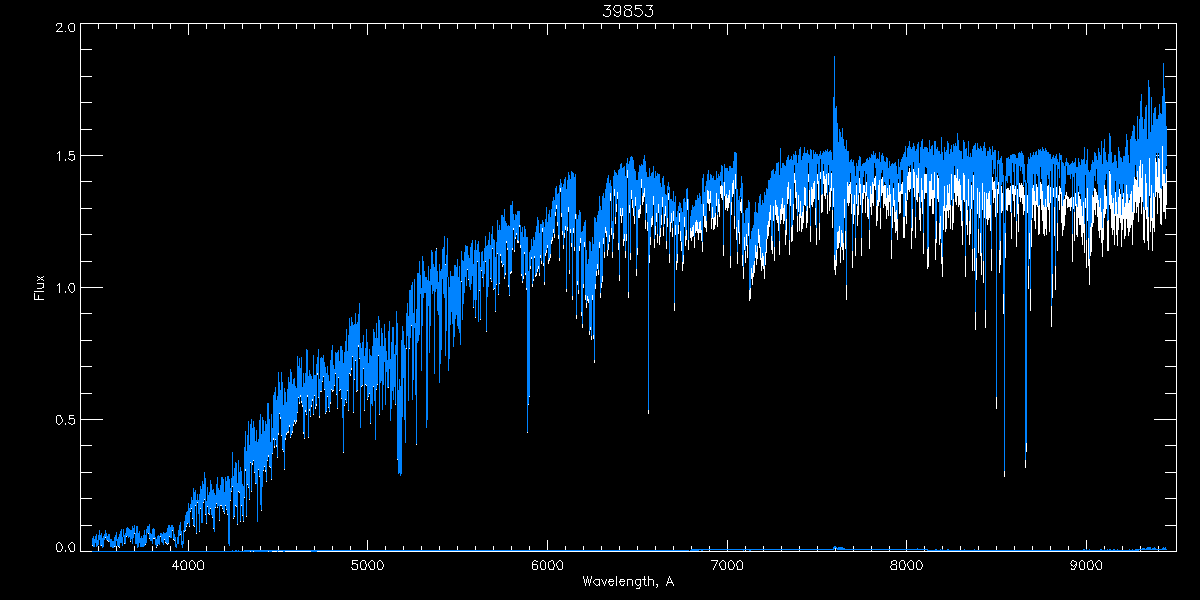Image resolution: width=1200 pixels, height=600 pixels.
Task: Select the 9000 wavelength tick label
Action: pyautogui.click(x=1086, y=563)
